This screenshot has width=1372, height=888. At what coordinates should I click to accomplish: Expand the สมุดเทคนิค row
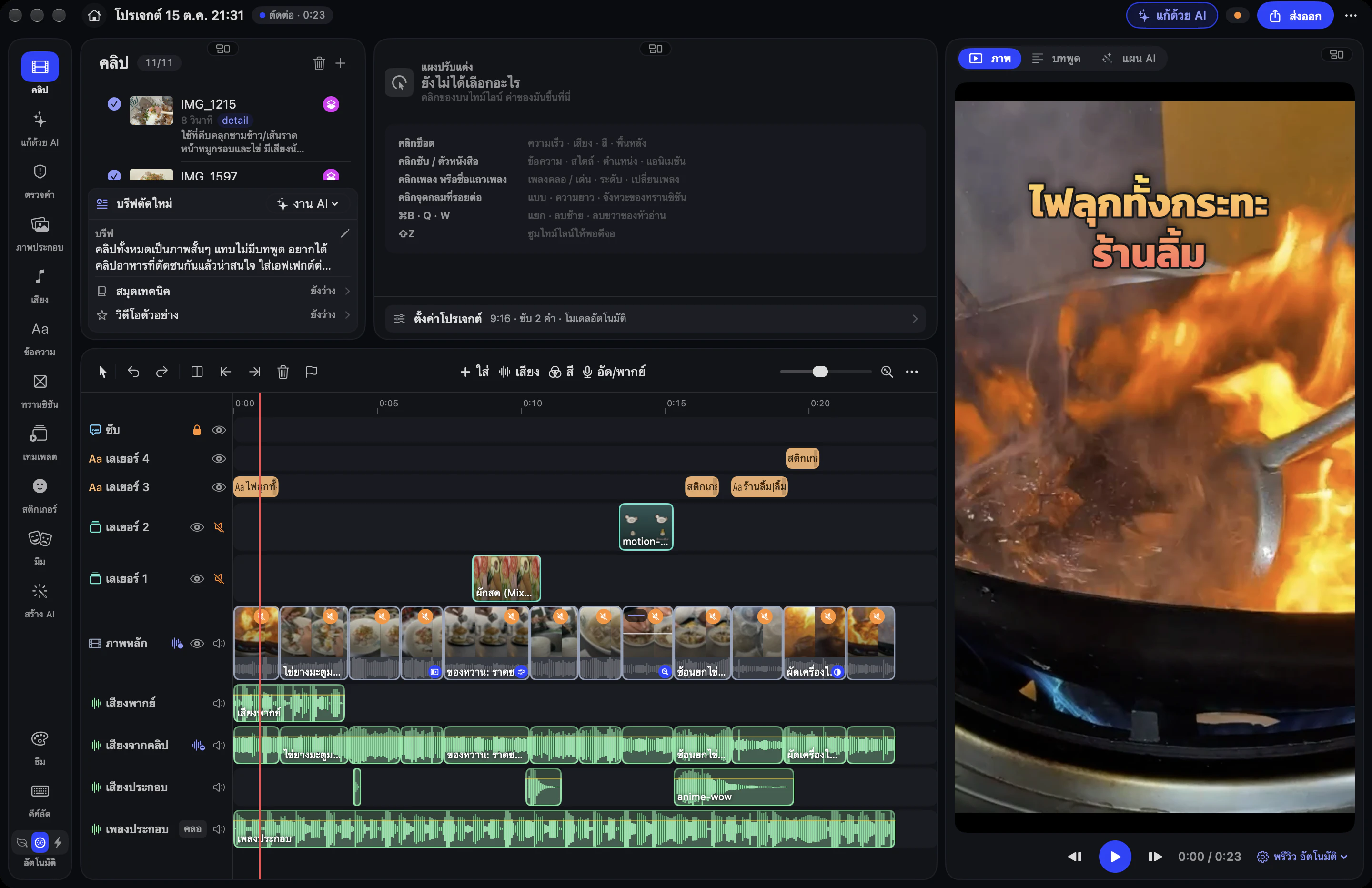click(x=224, y=291)
